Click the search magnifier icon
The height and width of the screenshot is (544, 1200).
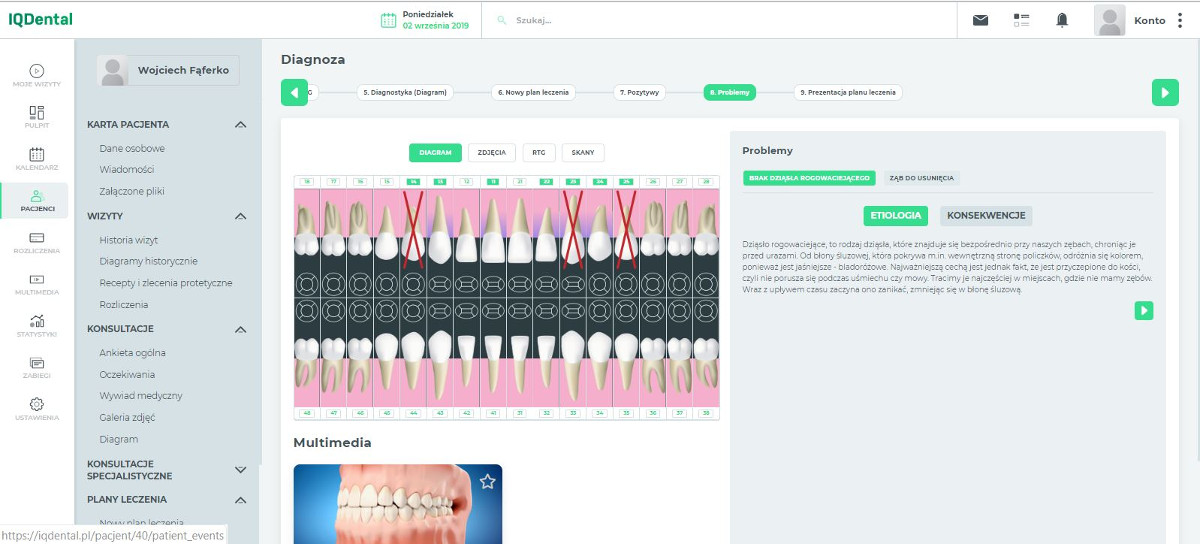pos(501,20)
